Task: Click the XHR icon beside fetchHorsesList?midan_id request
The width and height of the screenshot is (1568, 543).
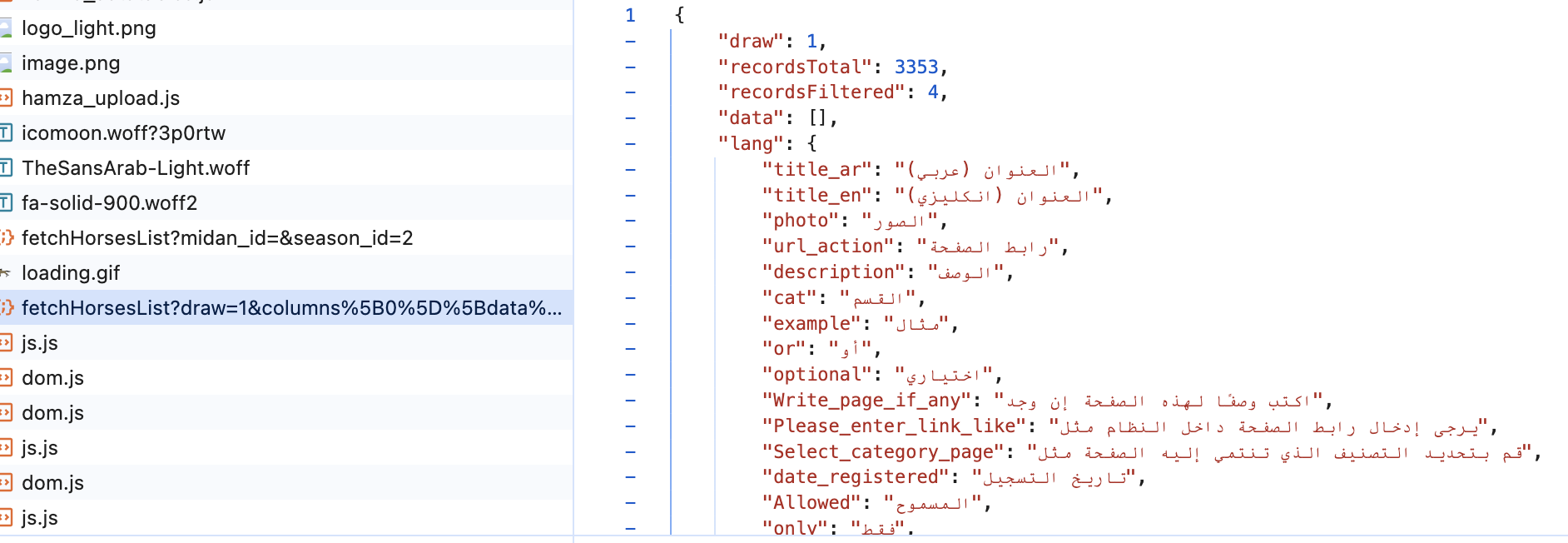Action: tap(5, 238)
